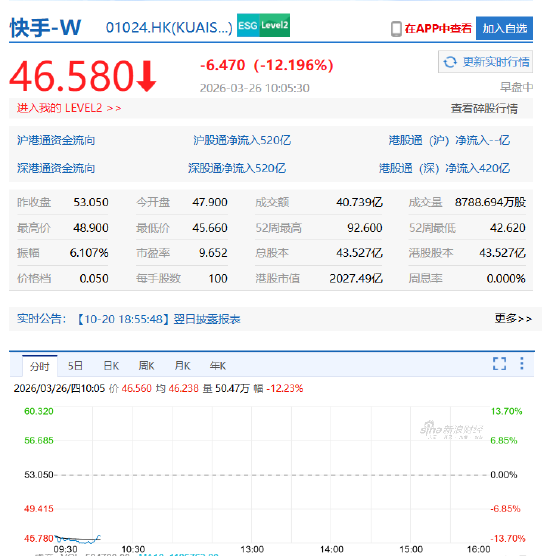Switch to the 周K chart tab
This screenshot has height=556, width=550.
click(x=146, y=366)
